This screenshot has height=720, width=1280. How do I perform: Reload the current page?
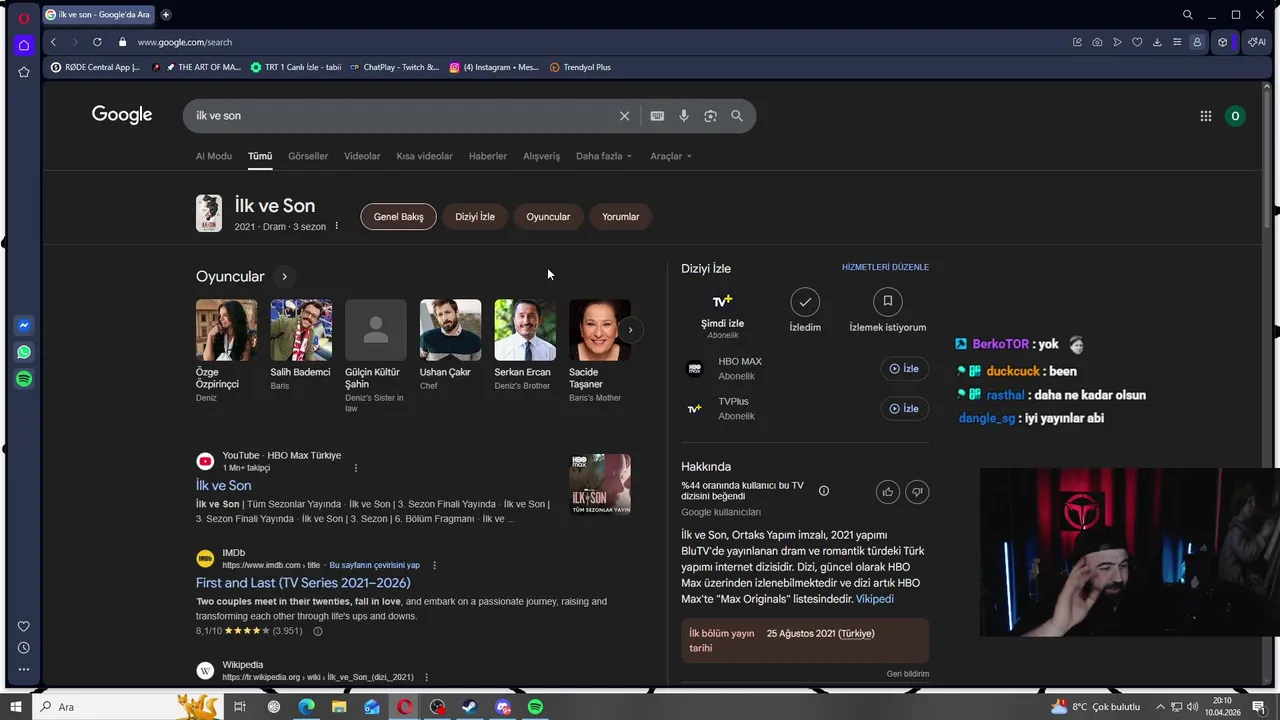[97, 42]
